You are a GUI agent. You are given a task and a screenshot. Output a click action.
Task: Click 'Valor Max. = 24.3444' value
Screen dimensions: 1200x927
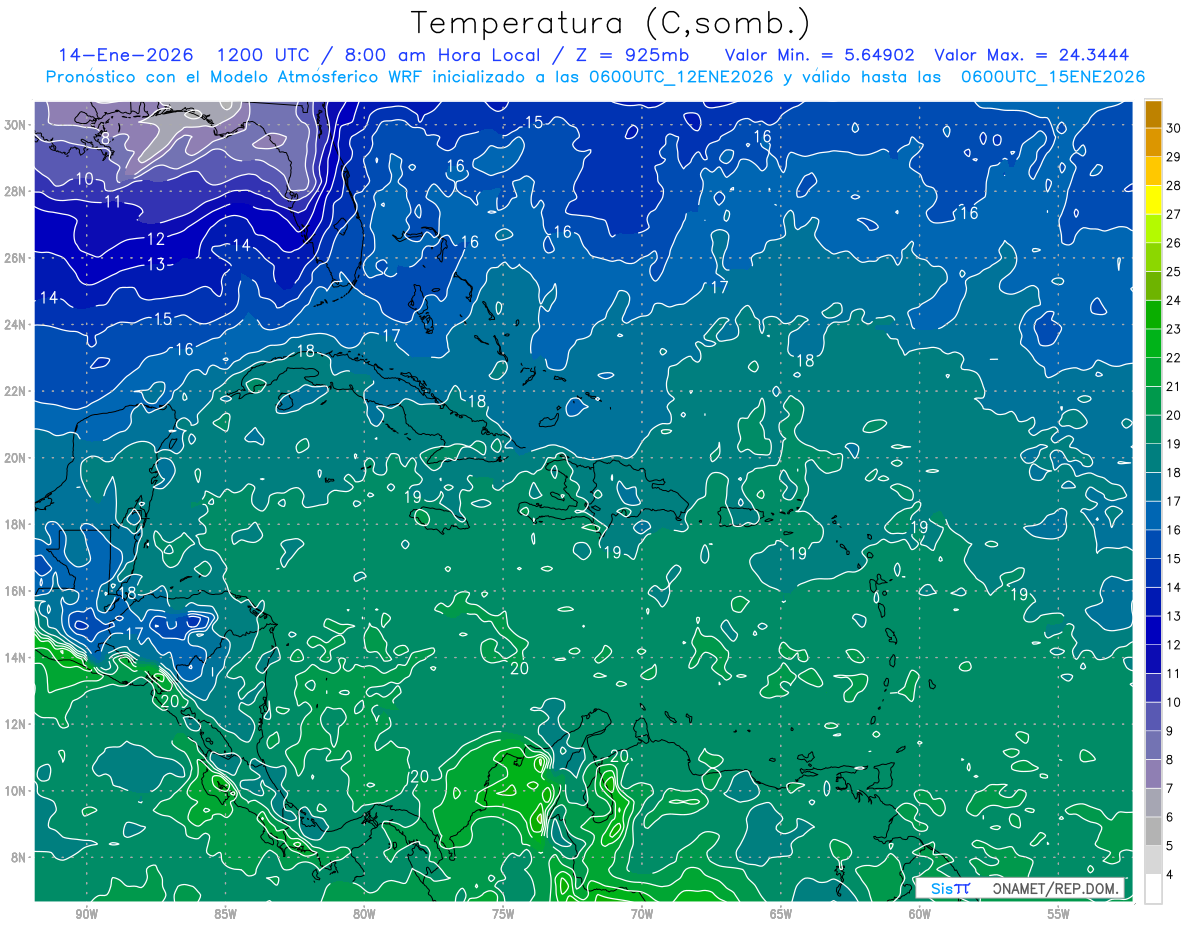(1032, 55)
